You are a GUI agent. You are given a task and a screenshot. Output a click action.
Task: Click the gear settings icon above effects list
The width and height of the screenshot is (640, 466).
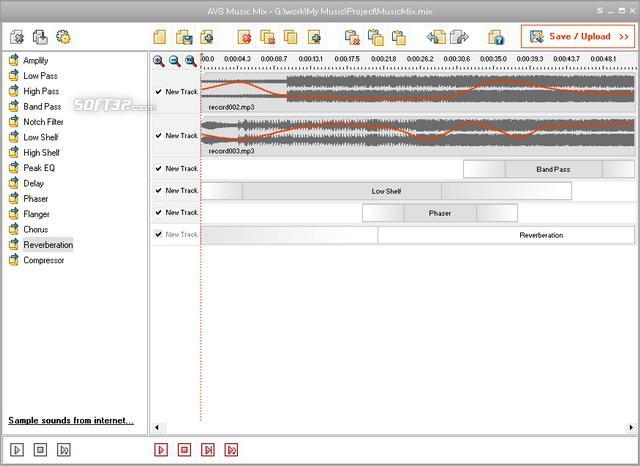pyautogui.click(x=63, y=37)
